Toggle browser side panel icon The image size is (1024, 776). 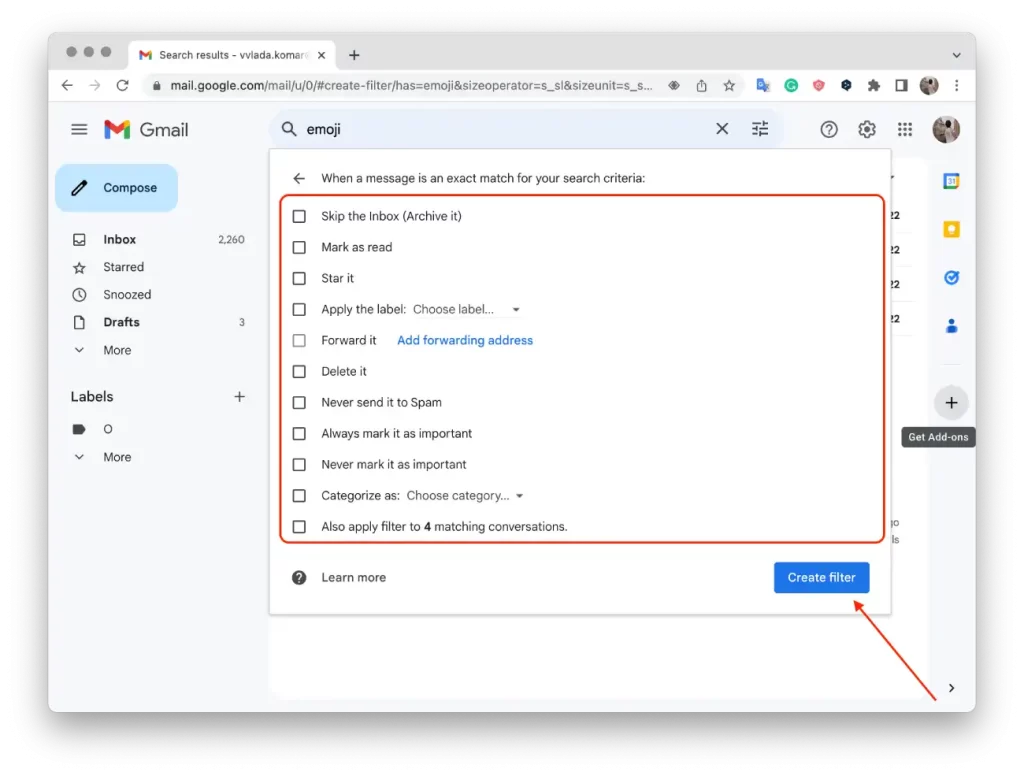point(901,86)
